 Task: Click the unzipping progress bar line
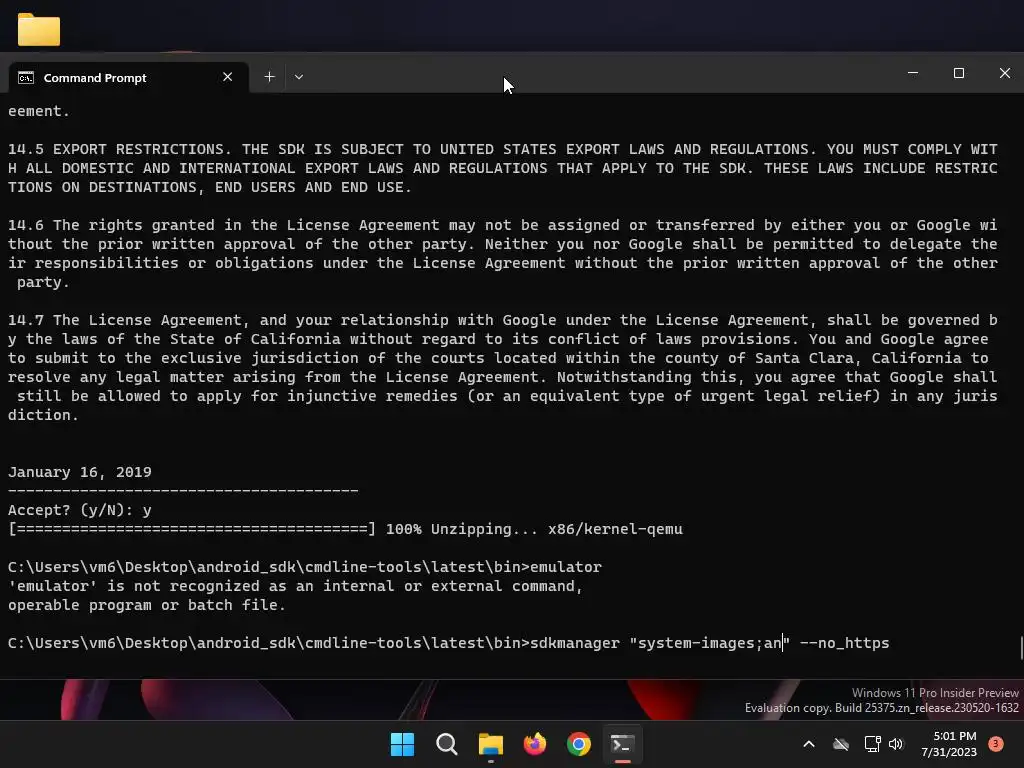[x=345, y=529]
